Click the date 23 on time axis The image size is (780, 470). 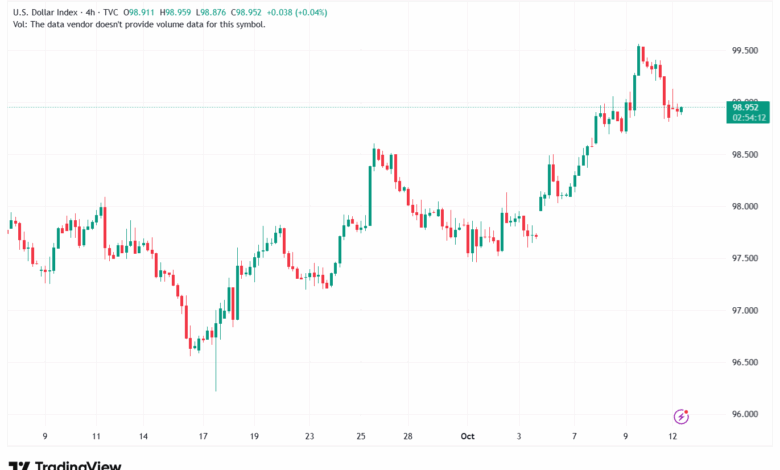[x=309, y=436]
